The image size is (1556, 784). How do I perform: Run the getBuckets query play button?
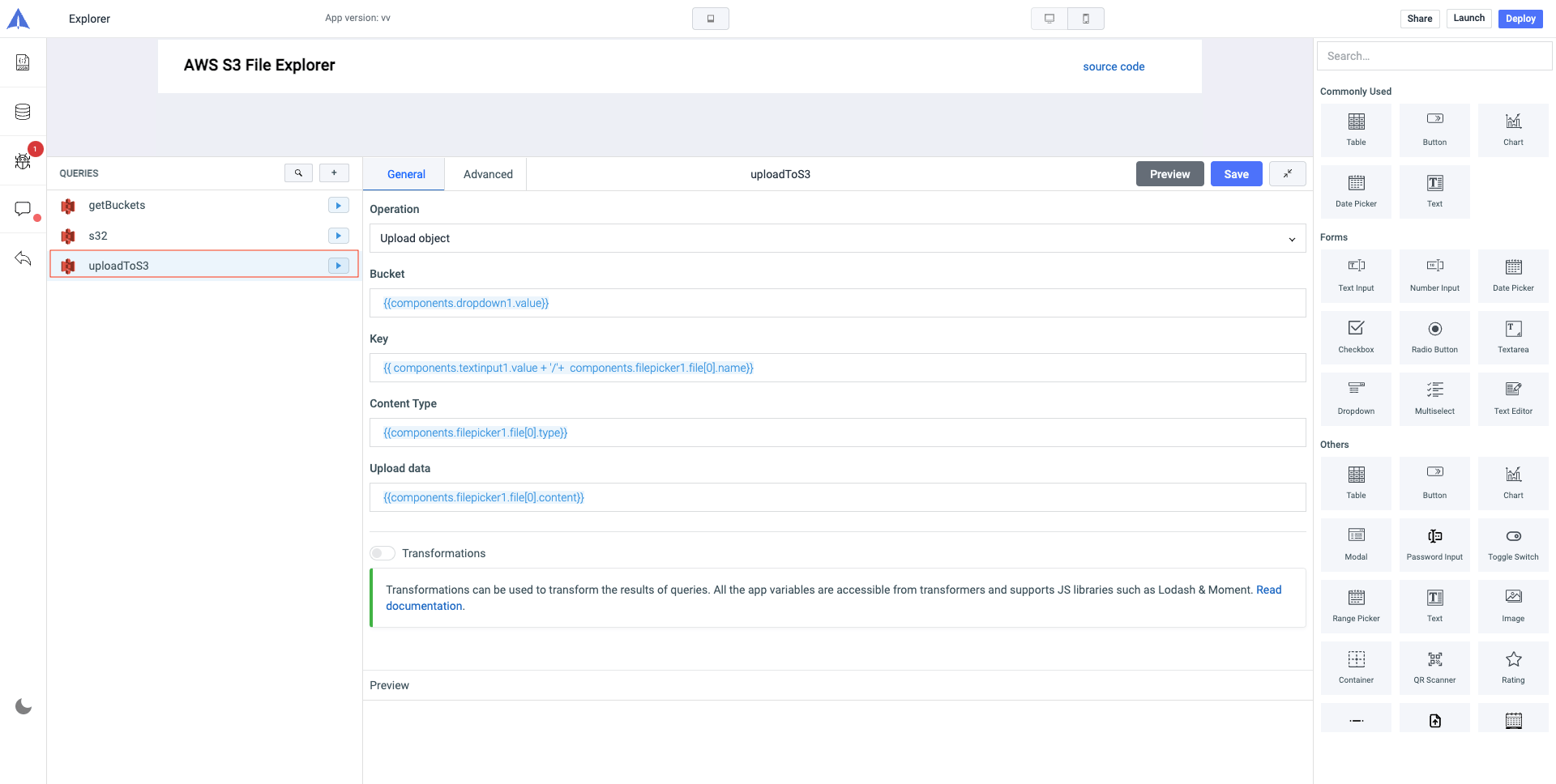click(338, 206)
